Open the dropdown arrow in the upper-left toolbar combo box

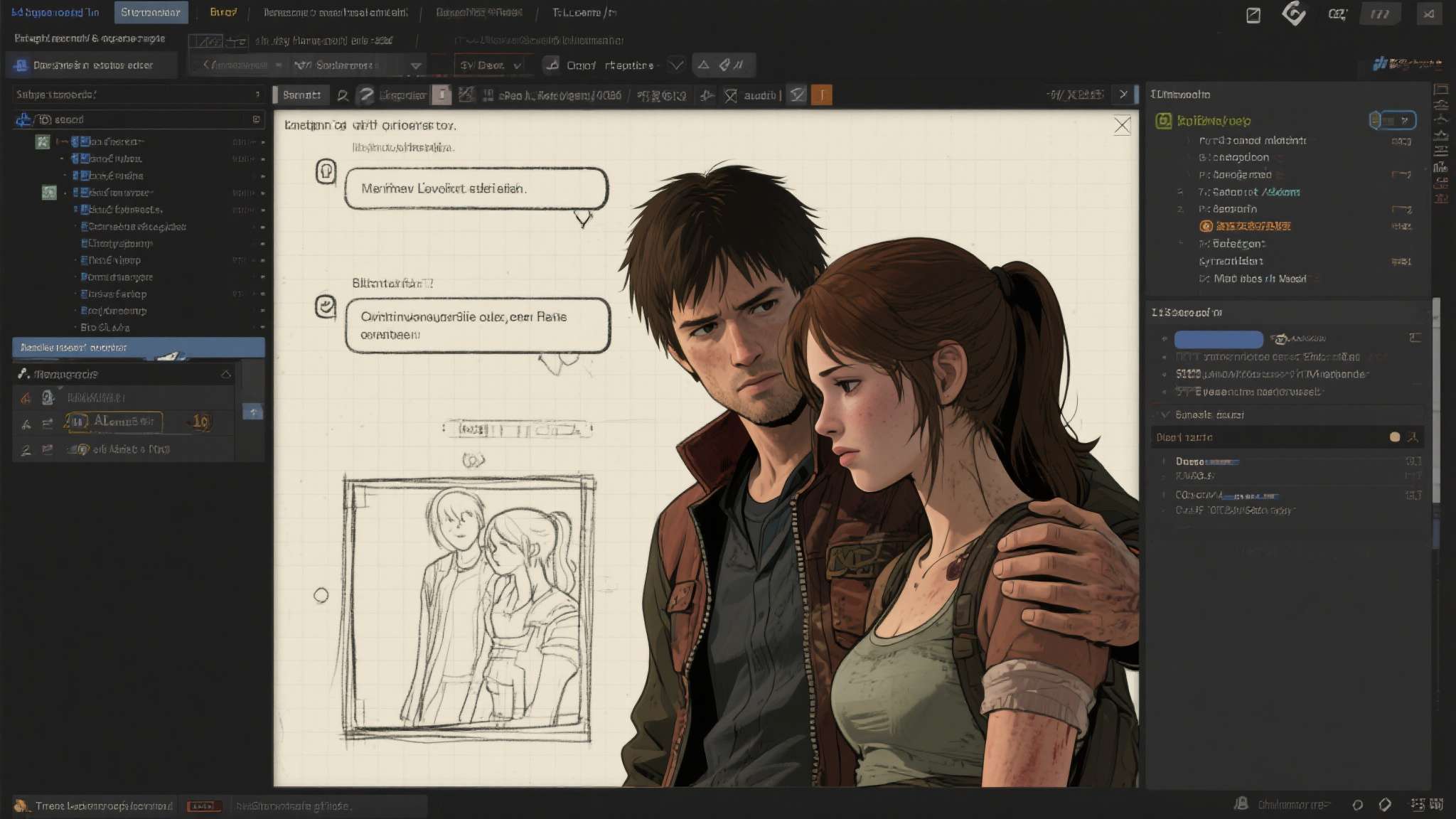416,65
